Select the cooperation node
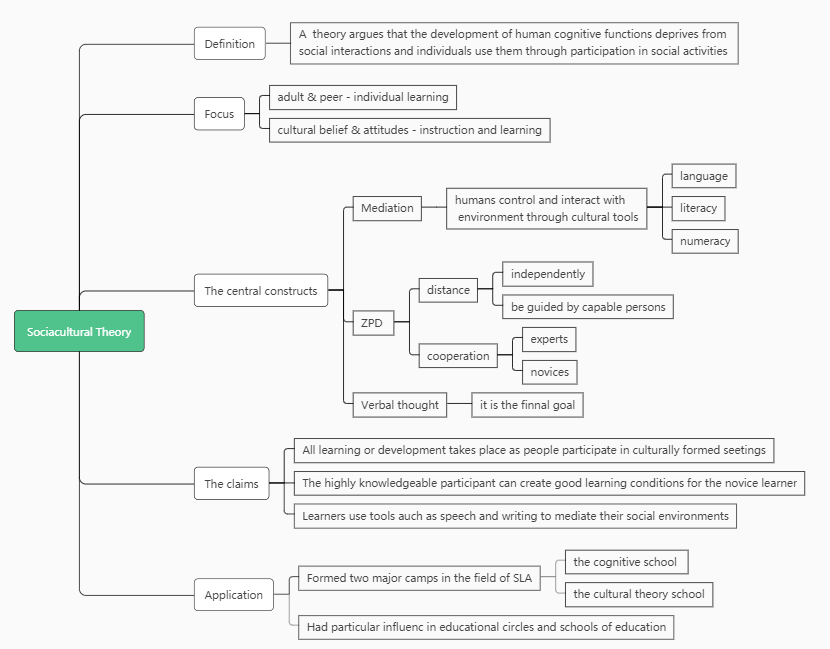The width and height of the screenshot is (830, 649). [x=458, y=356]
